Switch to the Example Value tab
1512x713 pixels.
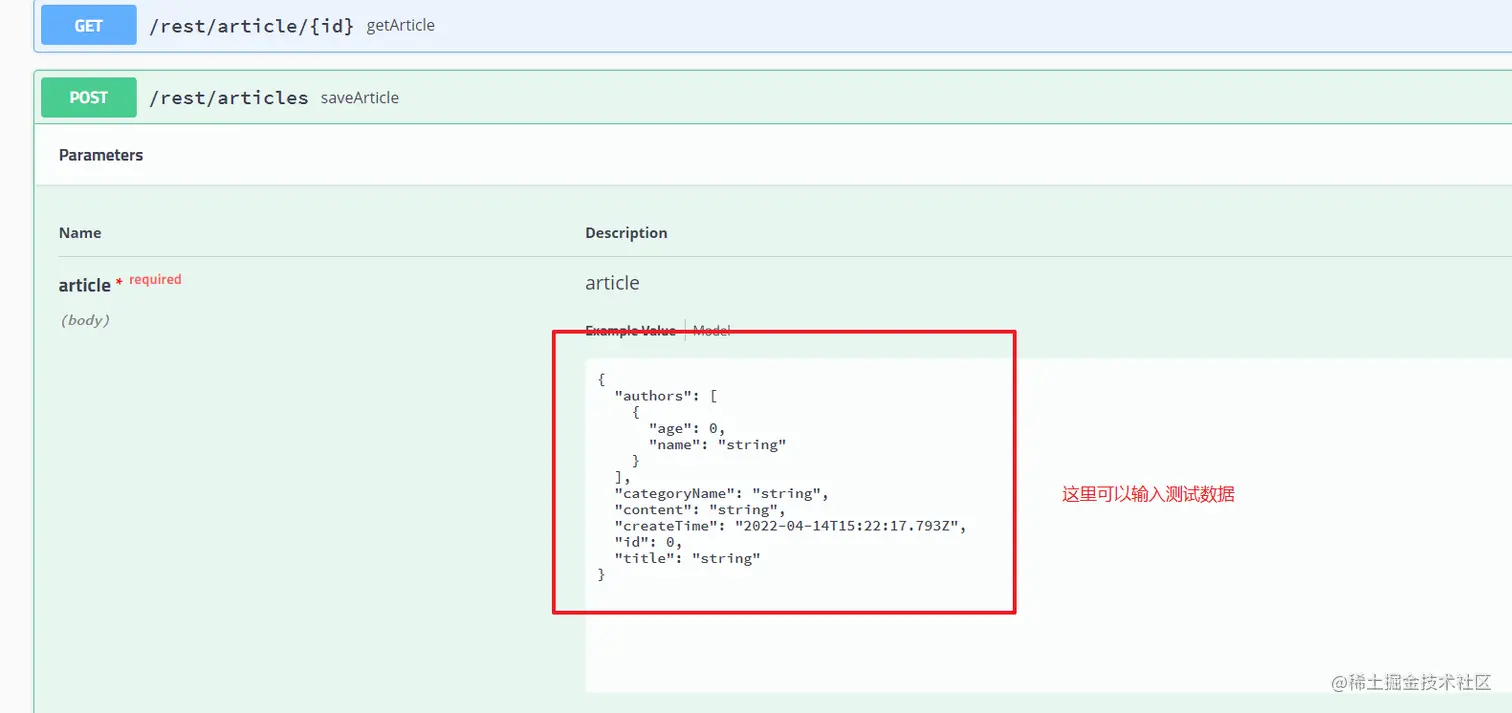pos(630,331)
